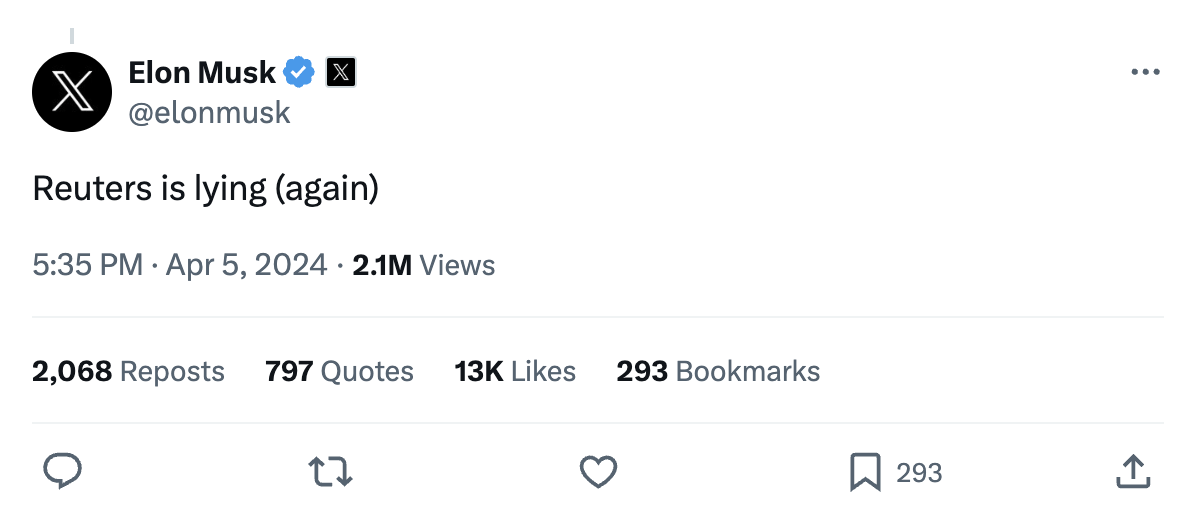Click the 5:35 PM · Apr 5, 2024 timestamp
Screen dimensions: 1196x512
pos(180,265)
